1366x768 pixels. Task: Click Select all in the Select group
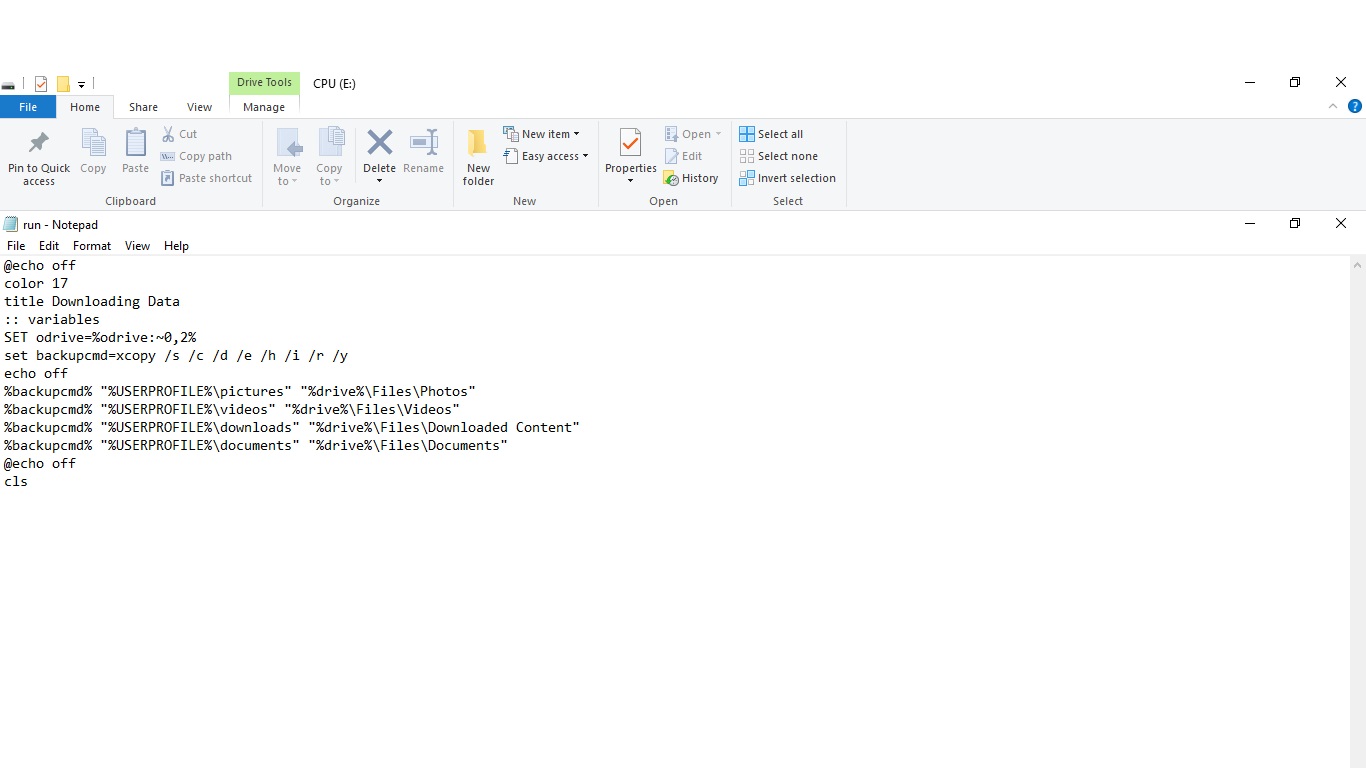tap(771, 134)
